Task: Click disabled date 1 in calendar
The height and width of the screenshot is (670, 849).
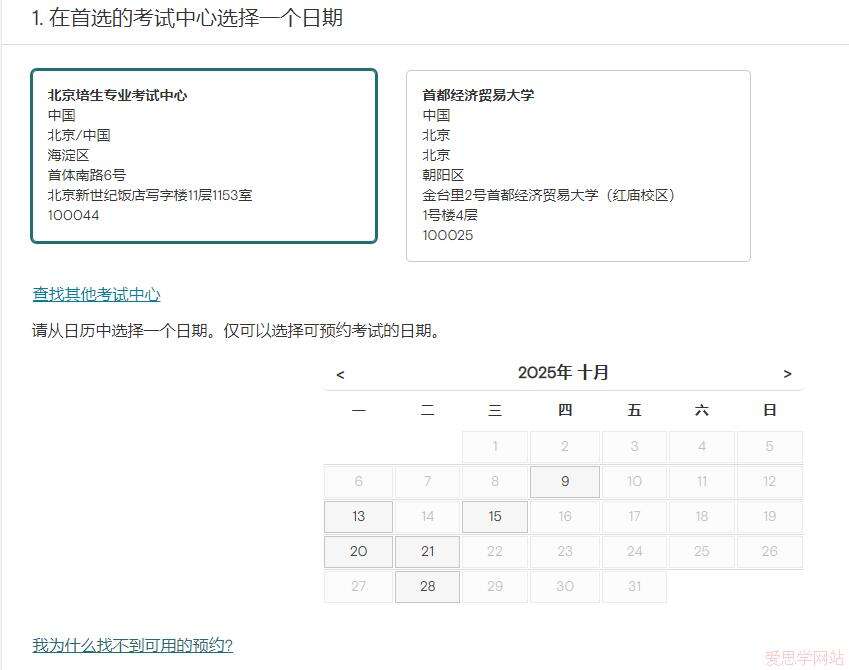Action: point(495,447)
